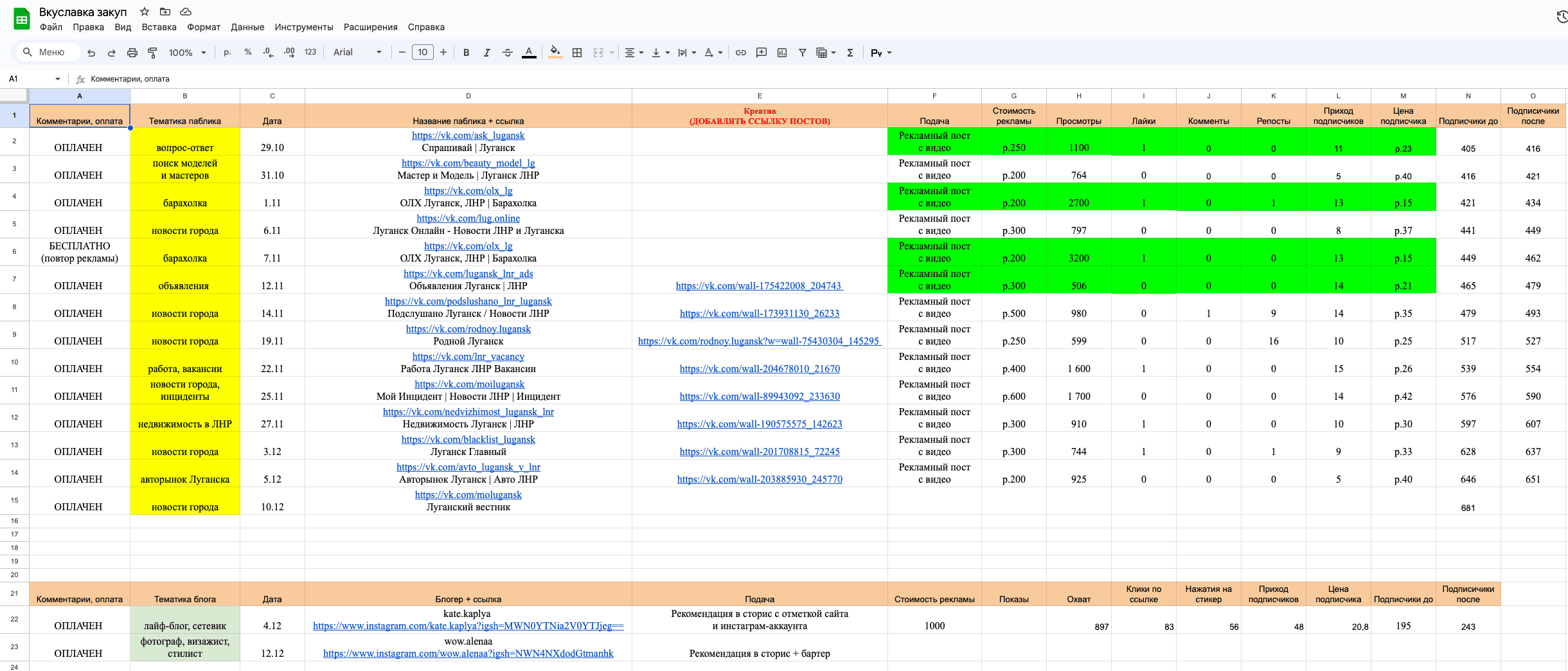This screenshot has height=671, width=1568.
Task: Click the functions sigma icon
Action: pyautogui.click(x=850, y=53)
